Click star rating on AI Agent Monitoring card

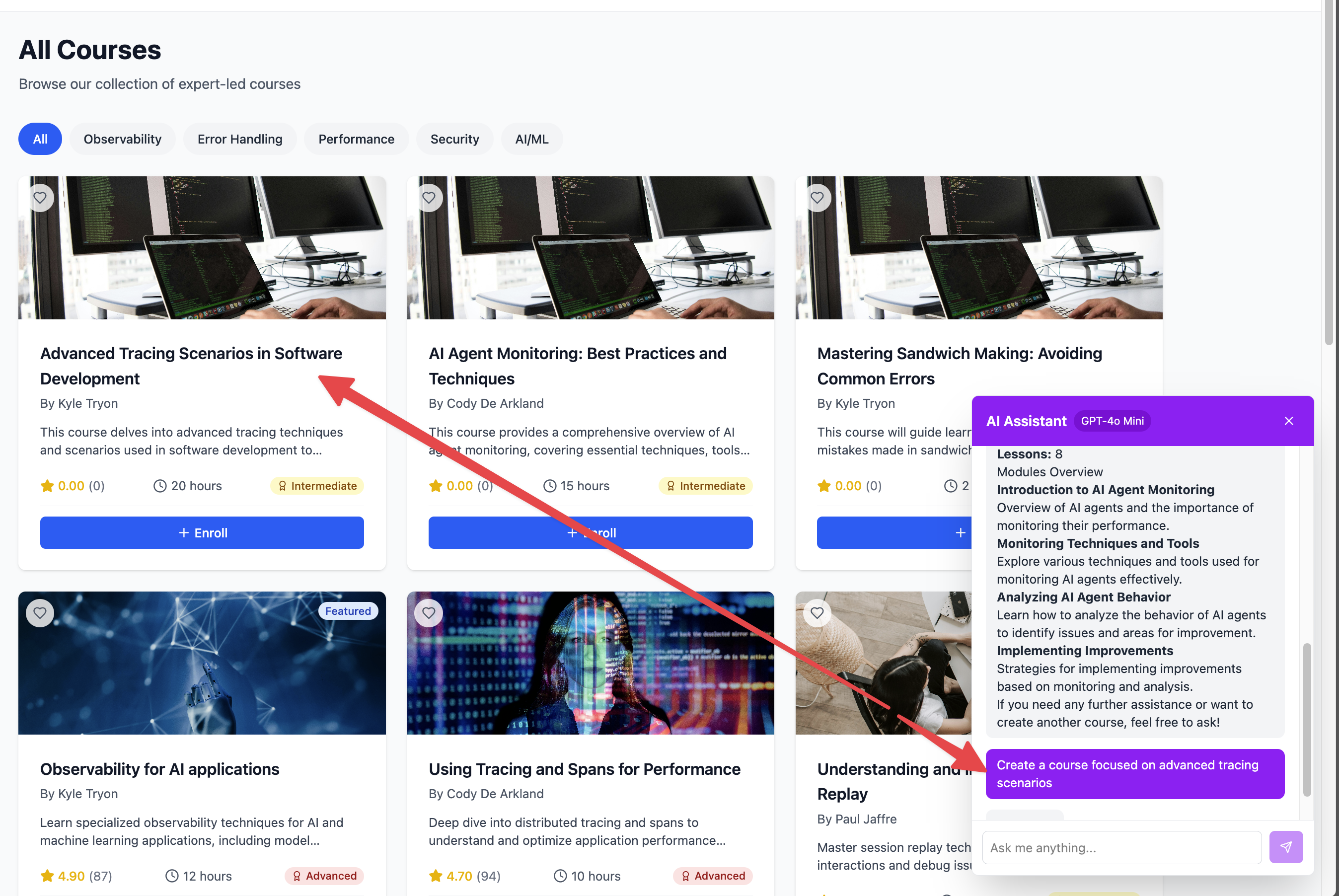coord(435,486)
